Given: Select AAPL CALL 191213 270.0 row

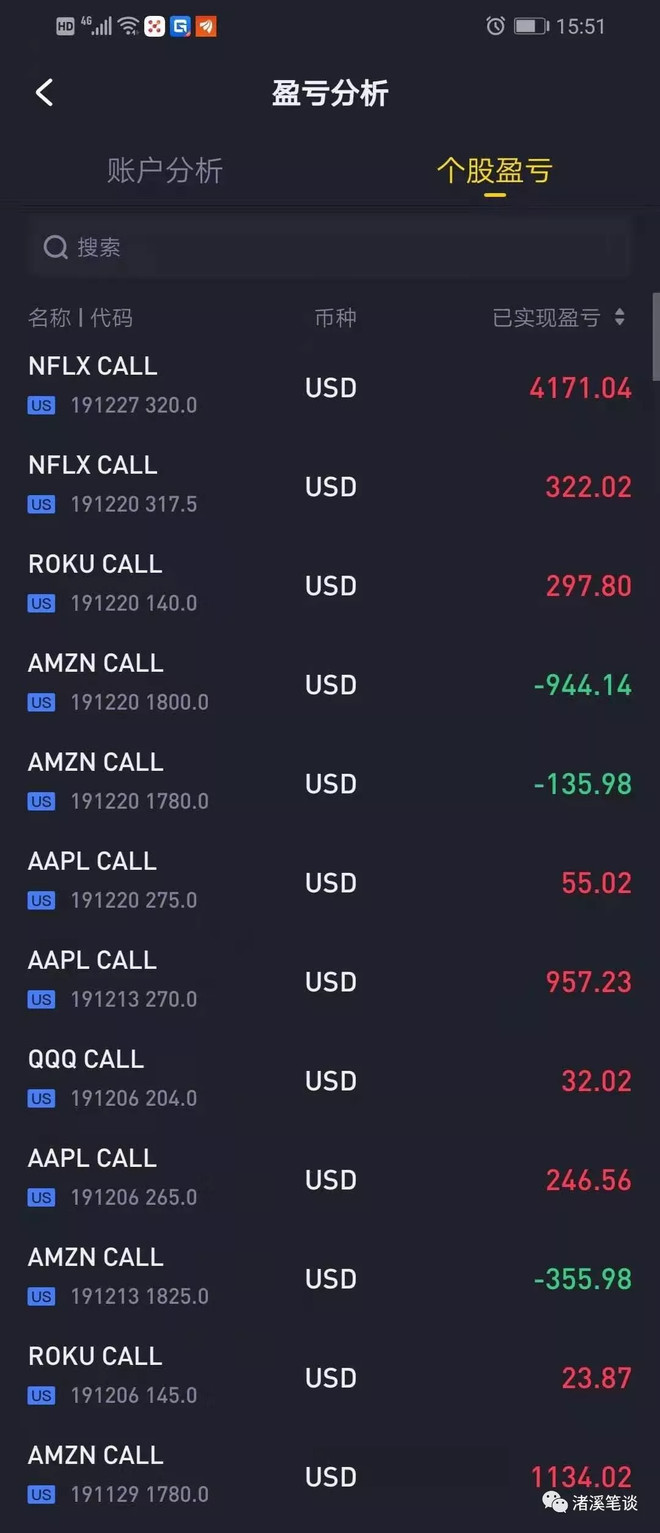Looking at the screenshot, I should [330, 980].
